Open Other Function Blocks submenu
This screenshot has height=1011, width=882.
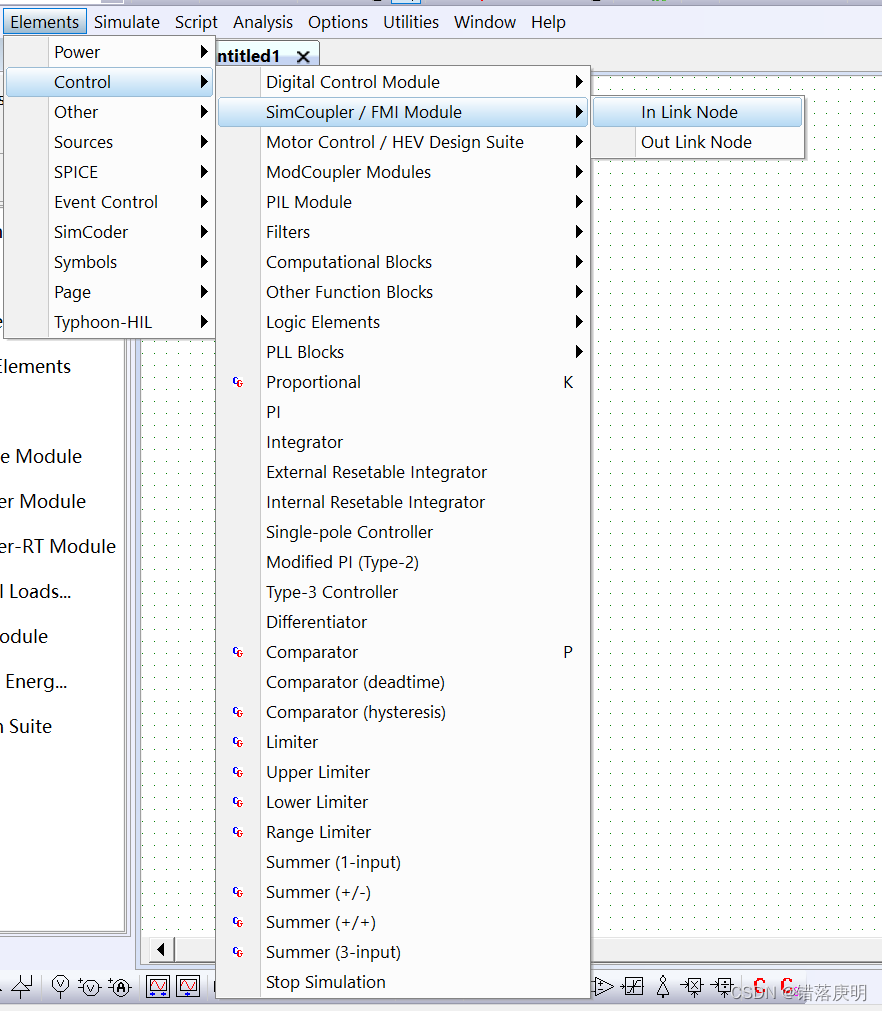[x=403, y=292]
